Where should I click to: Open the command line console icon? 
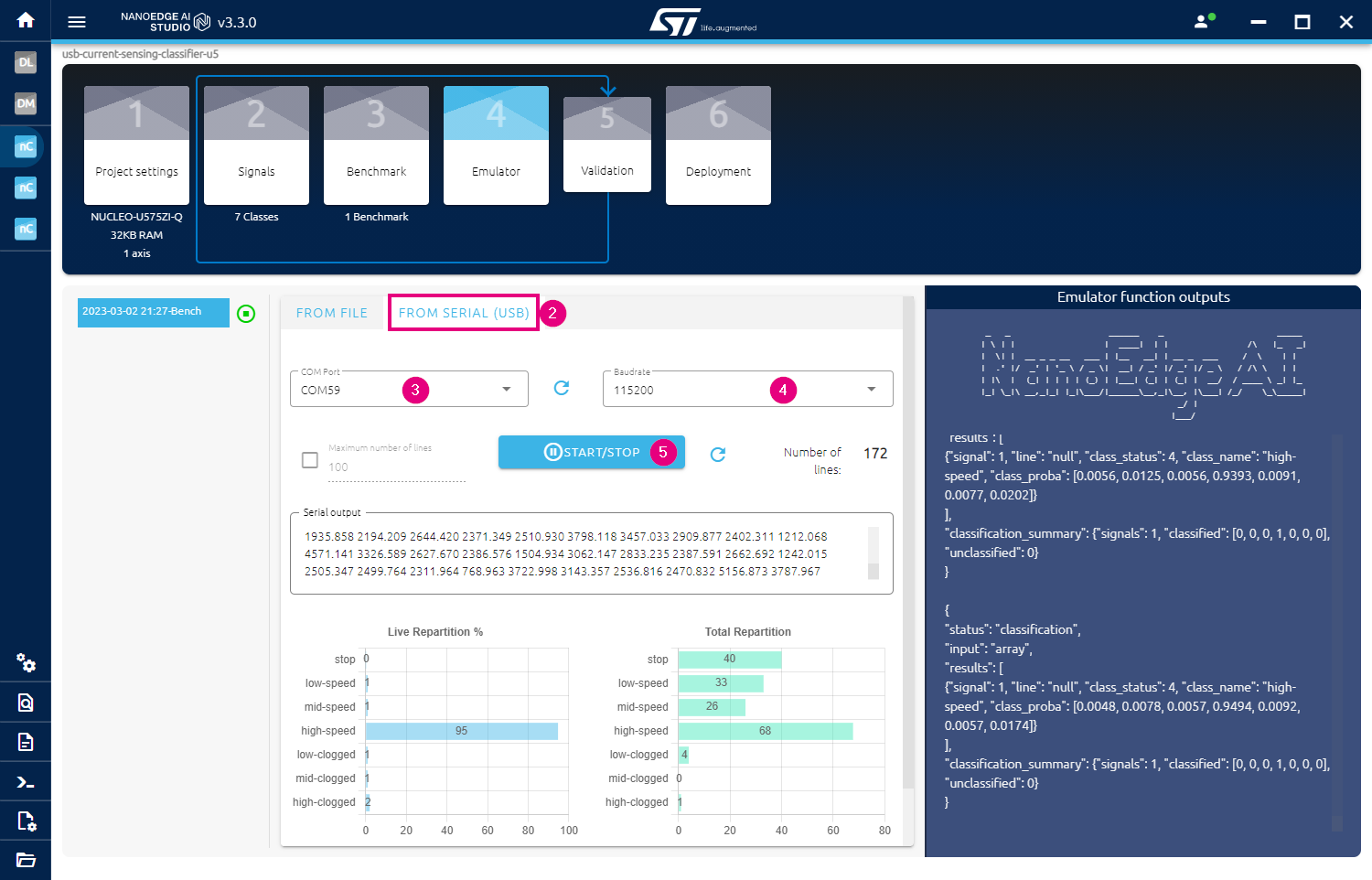click(x=26, y=782)
